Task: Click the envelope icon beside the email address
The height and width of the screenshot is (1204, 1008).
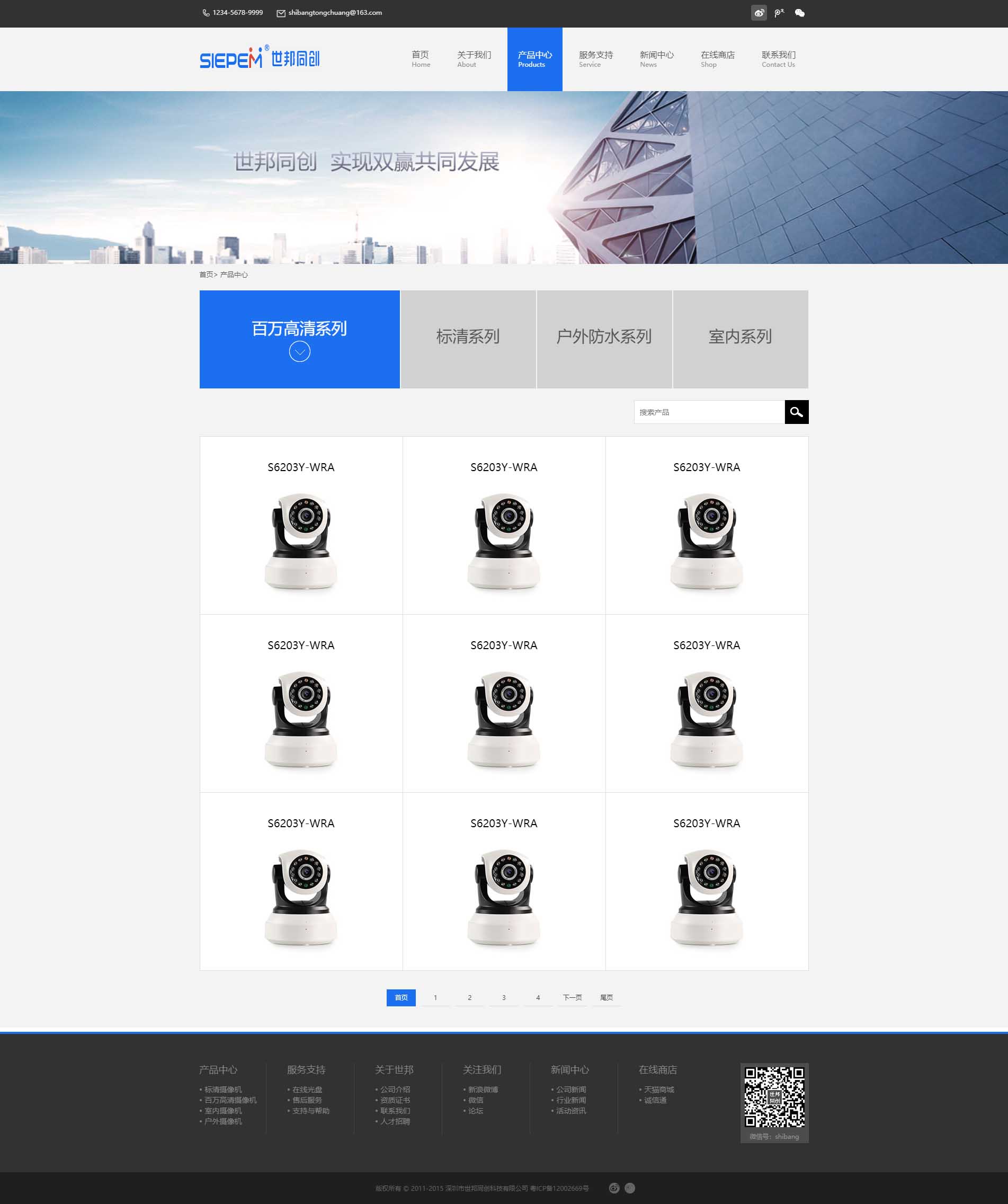Action: [x=281, y=13]
